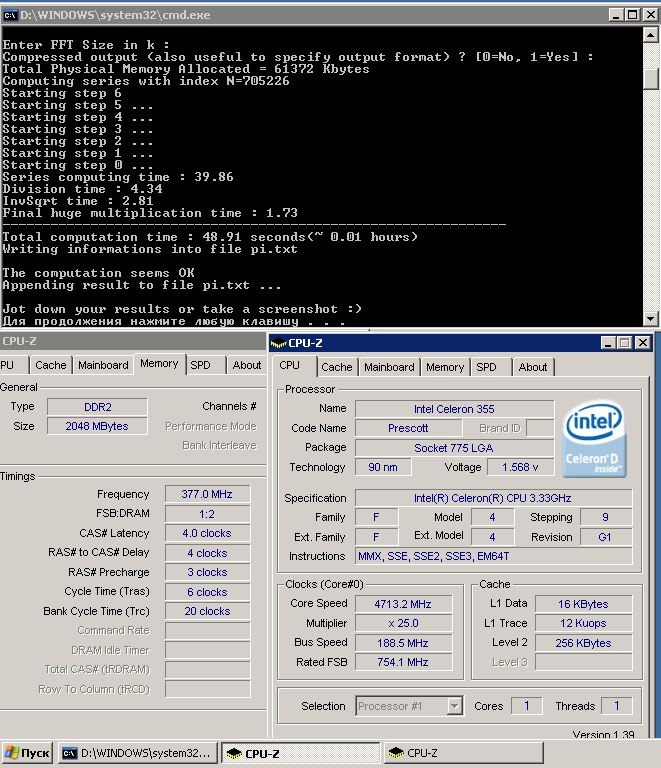The image size is (661, 768).
Task: Click the CPU-Z title bar chip icon
Action: pos(279,343)
